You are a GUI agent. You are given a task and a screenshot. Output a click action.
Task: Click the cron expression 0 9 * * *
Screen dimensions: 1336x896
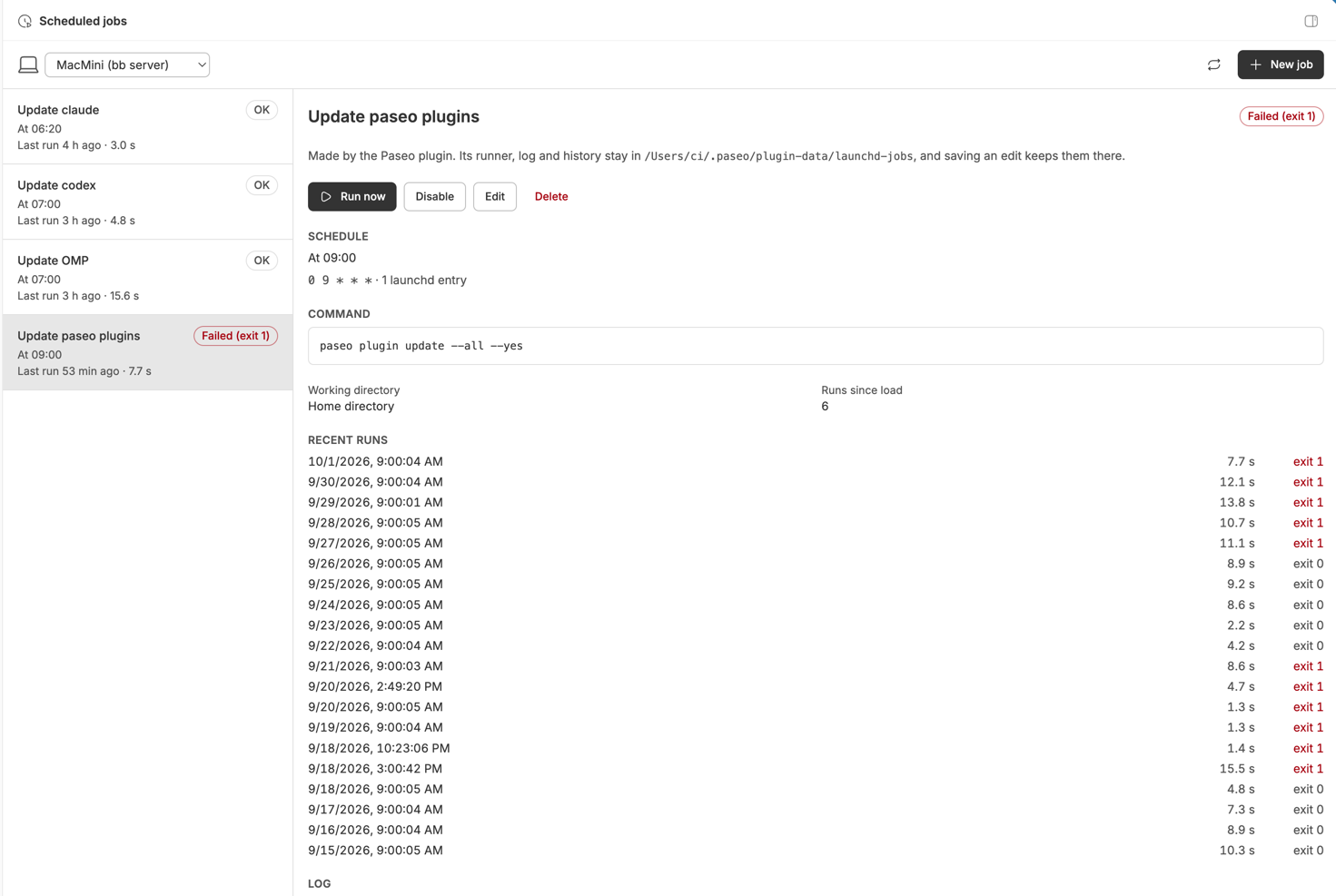340,281
